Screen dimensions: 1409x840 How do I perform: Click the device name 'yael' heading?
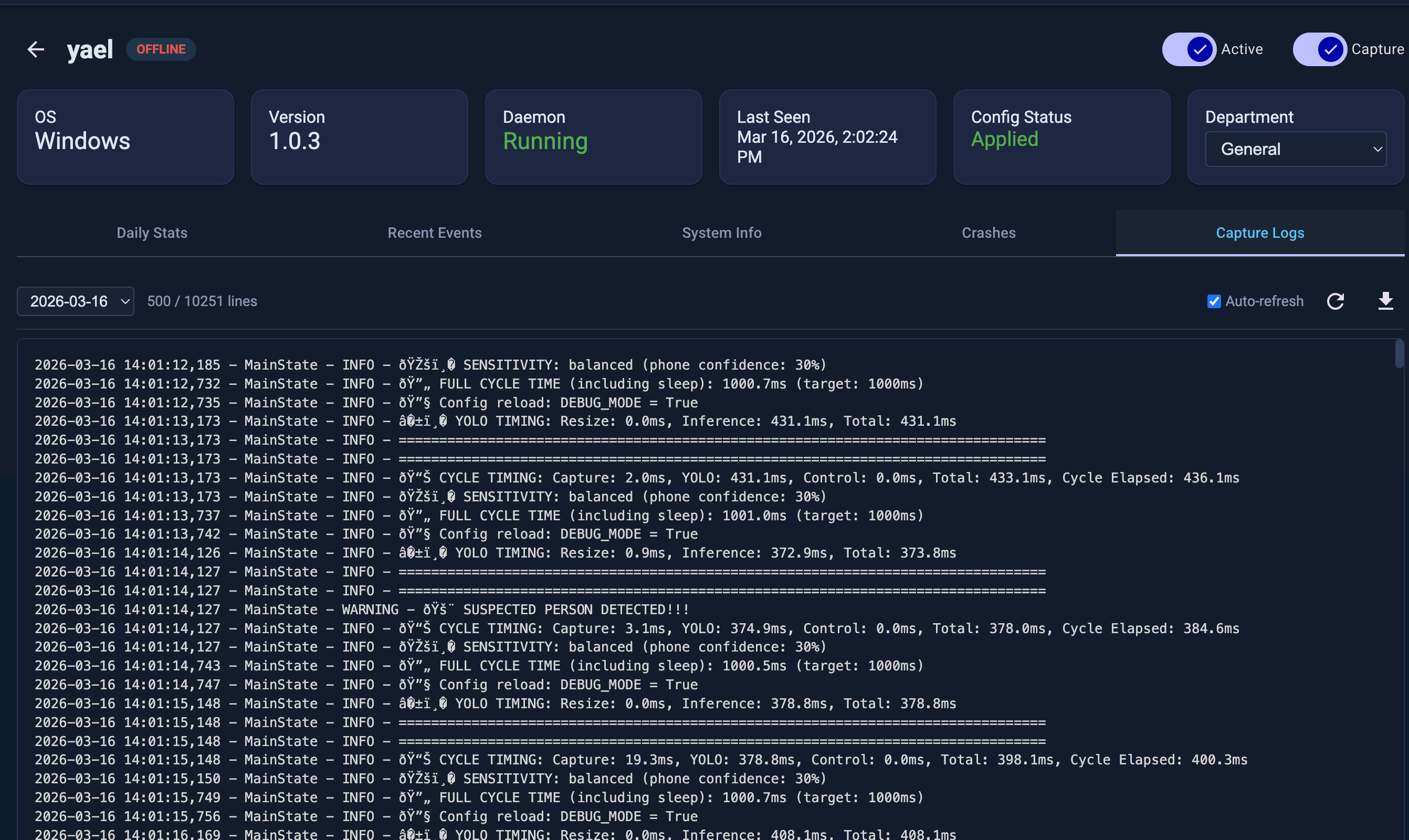[x=90, y=50]
